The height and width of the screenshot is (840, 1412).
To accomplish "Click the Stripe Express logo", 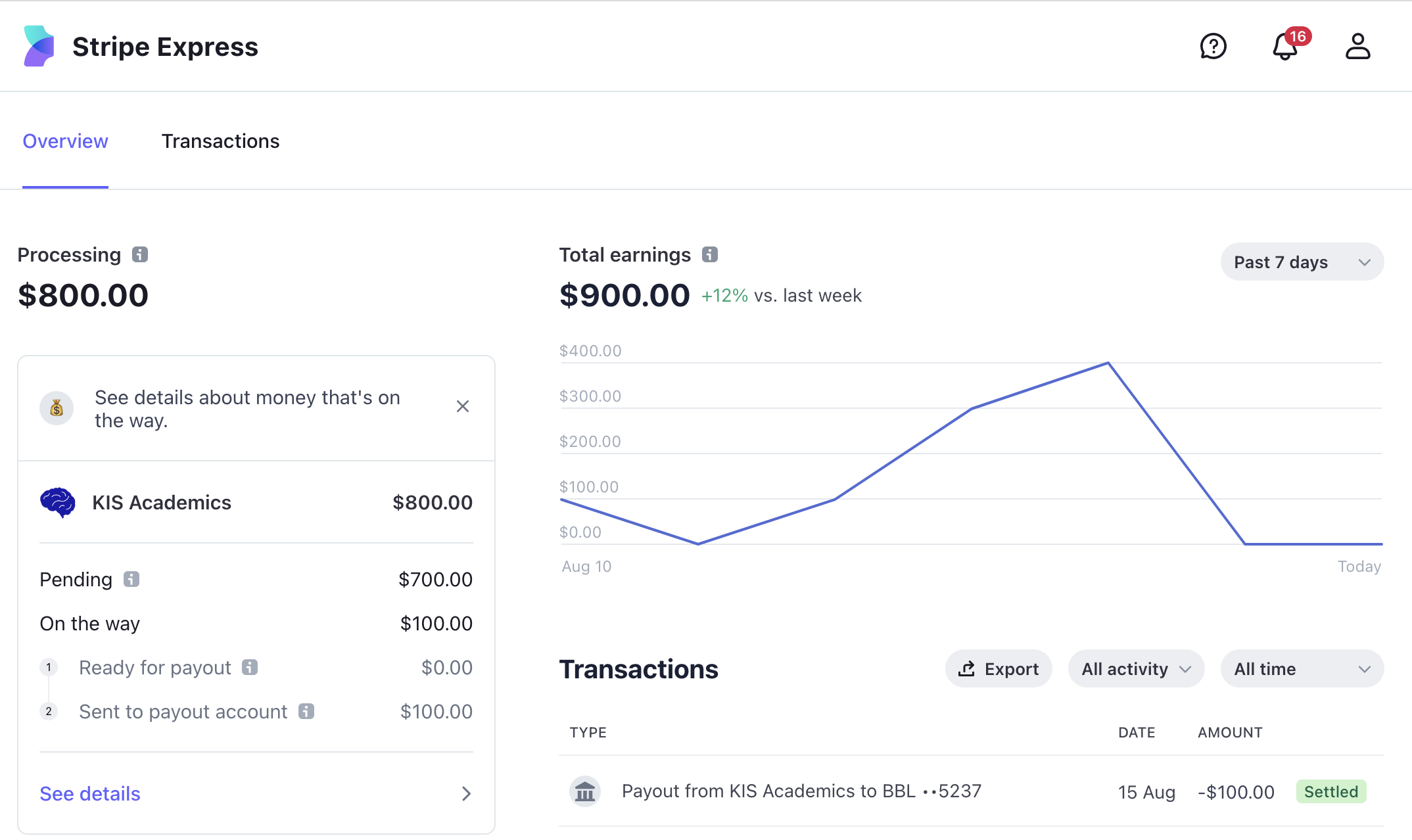I will 39,47.
